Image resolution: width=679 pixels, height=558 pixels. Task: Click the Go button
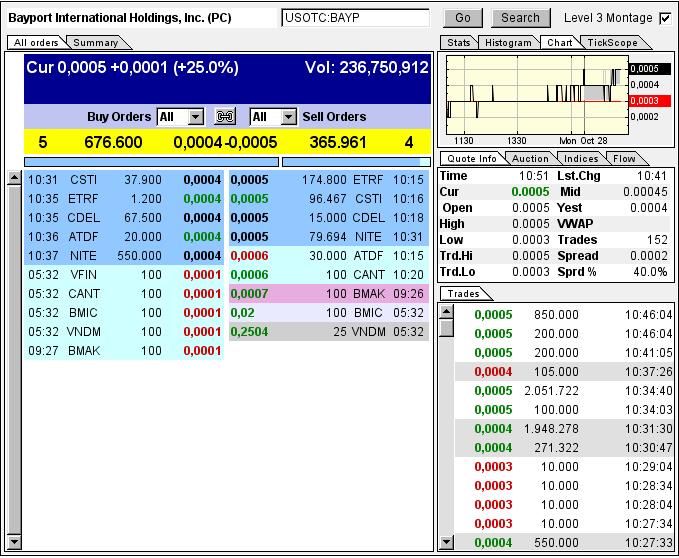coord(462,18)
